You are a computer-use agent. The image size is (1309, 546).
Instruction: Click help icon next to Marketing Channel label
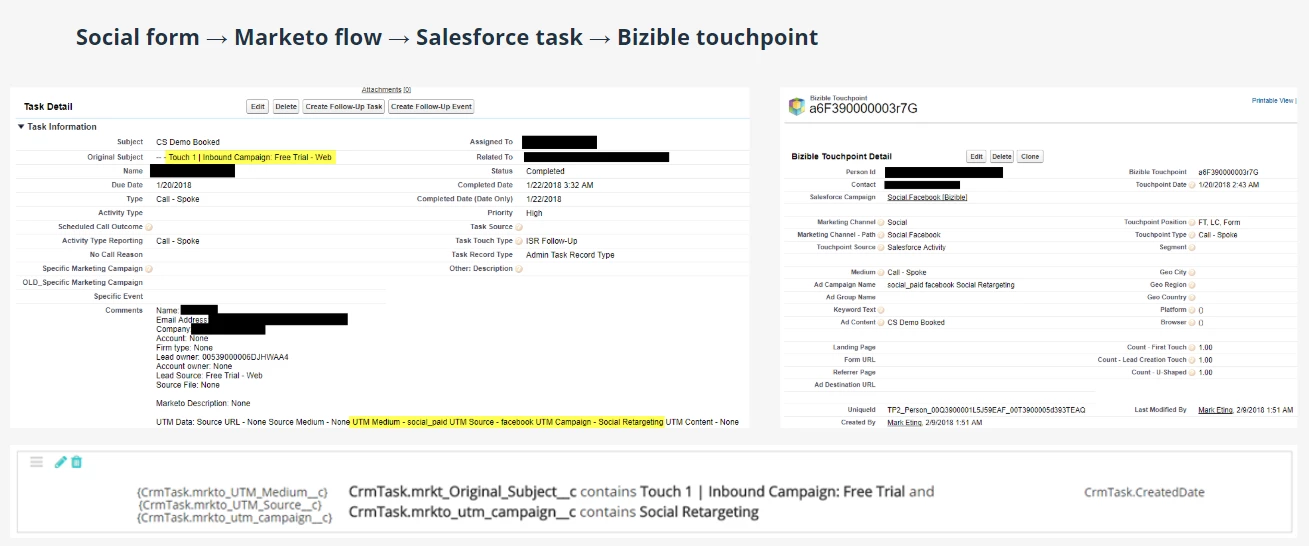tap(881, 222)
